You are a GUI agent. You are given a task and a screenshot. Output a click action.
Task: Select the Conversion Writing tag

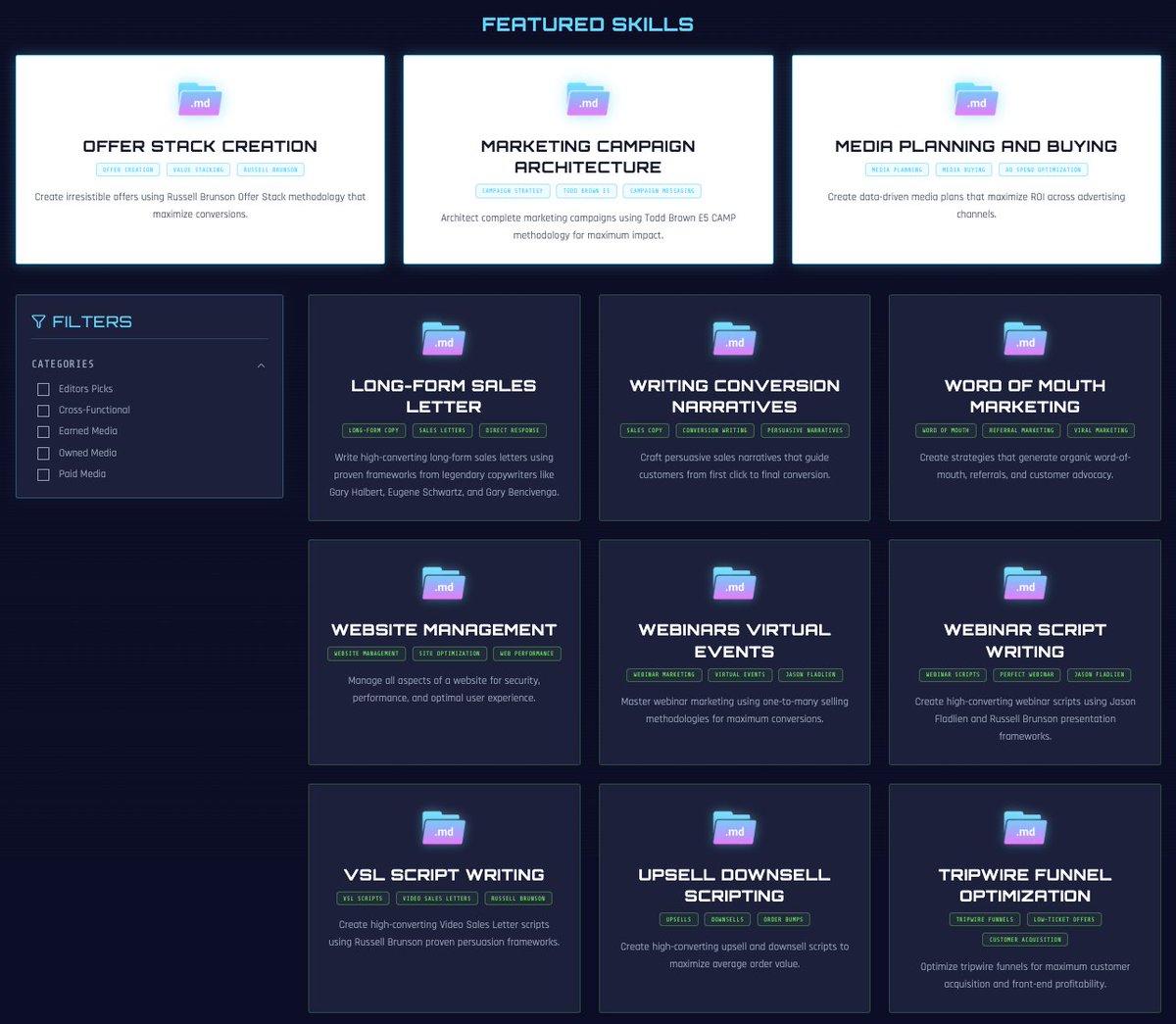click(x=715, y=430)
